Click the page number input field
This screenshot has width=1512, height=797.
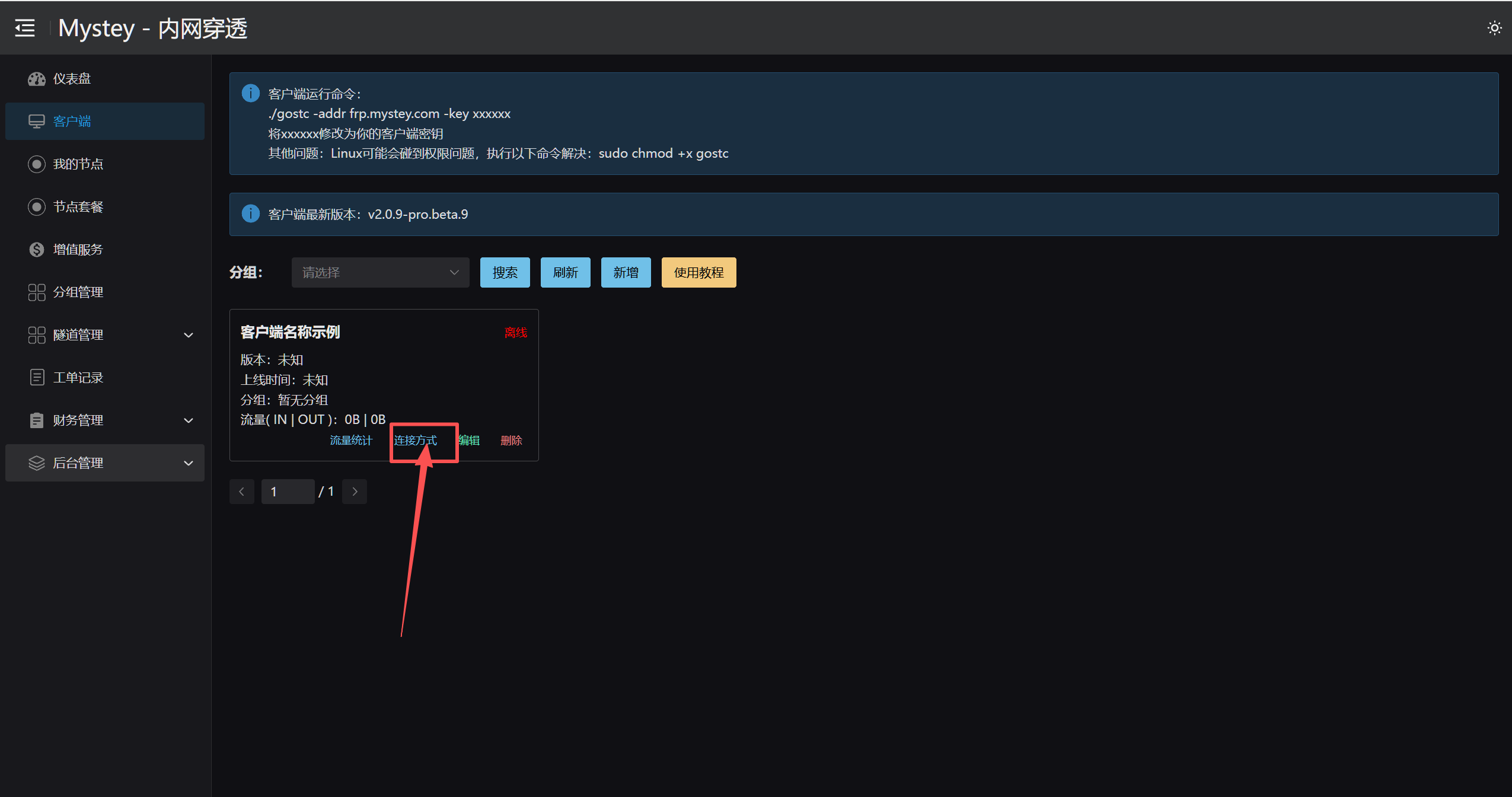coord(288,492)
